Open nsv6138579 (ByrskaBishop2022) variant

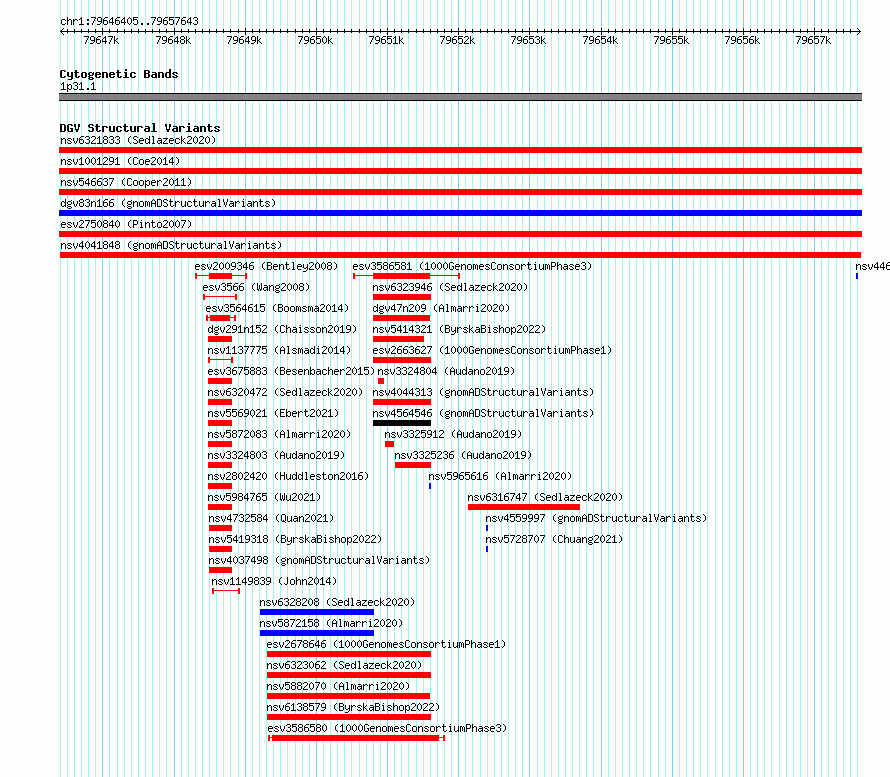[353, 707]
